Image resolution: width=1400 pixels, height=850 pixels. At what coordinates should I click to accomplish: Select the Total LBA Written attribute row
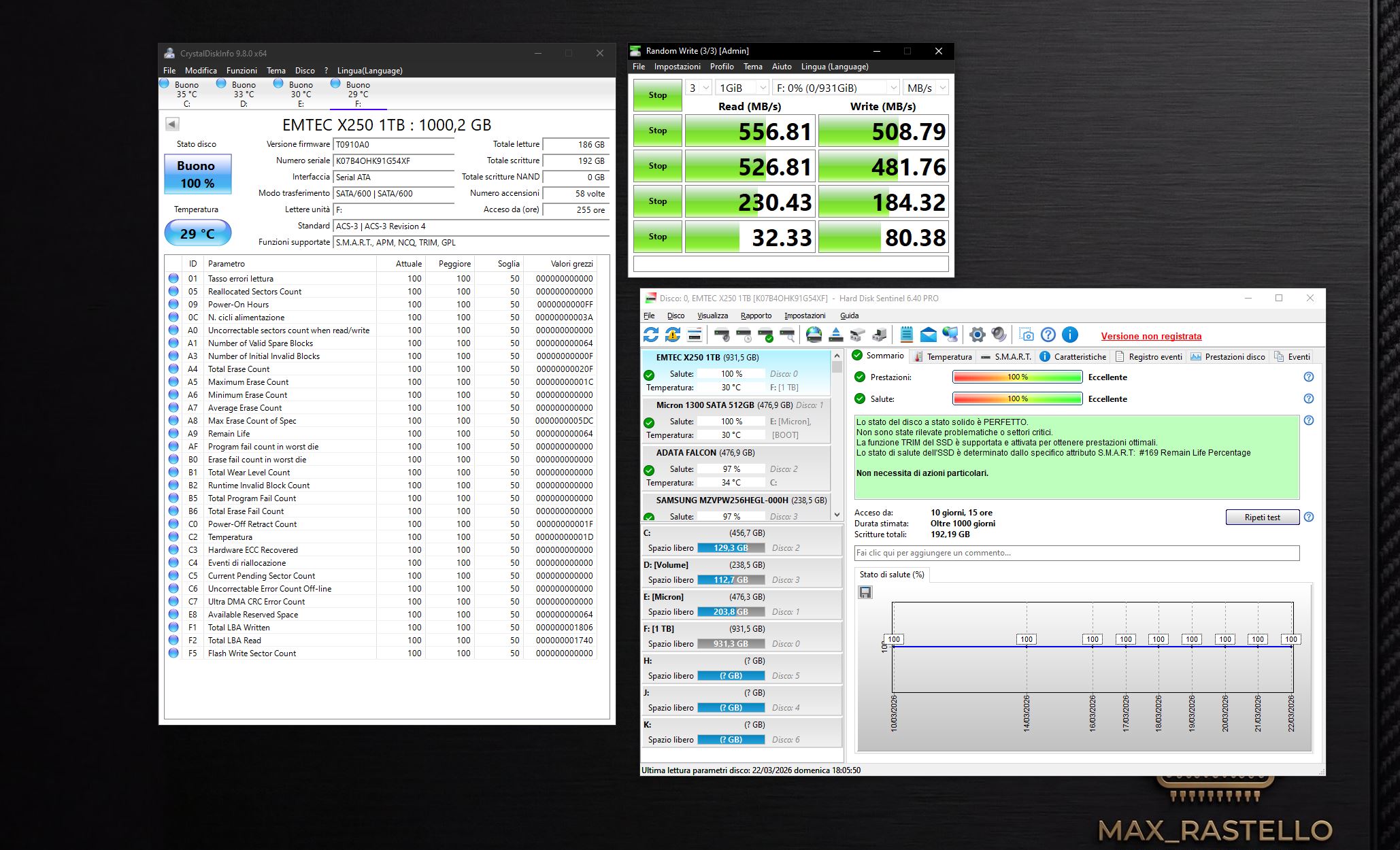[381, 628]
